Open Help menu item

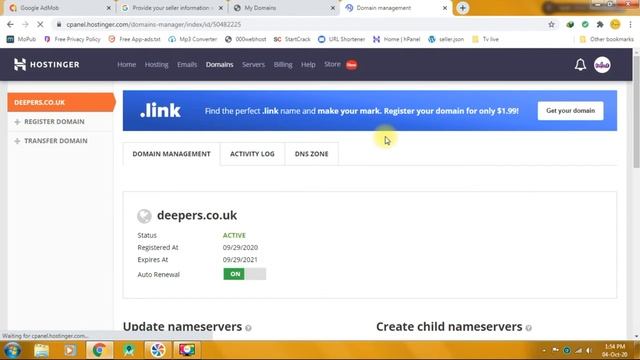pos(308,64)
